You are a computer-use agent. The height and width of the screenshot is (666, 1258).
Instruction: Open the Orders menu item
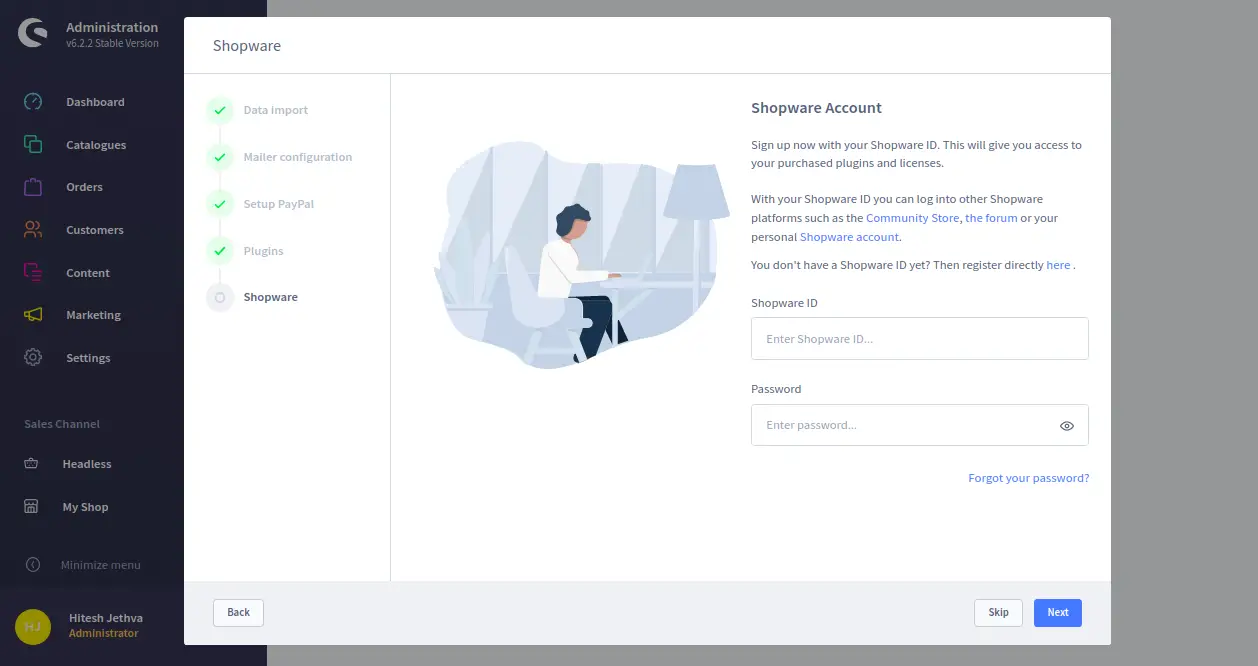coord(84,187)
